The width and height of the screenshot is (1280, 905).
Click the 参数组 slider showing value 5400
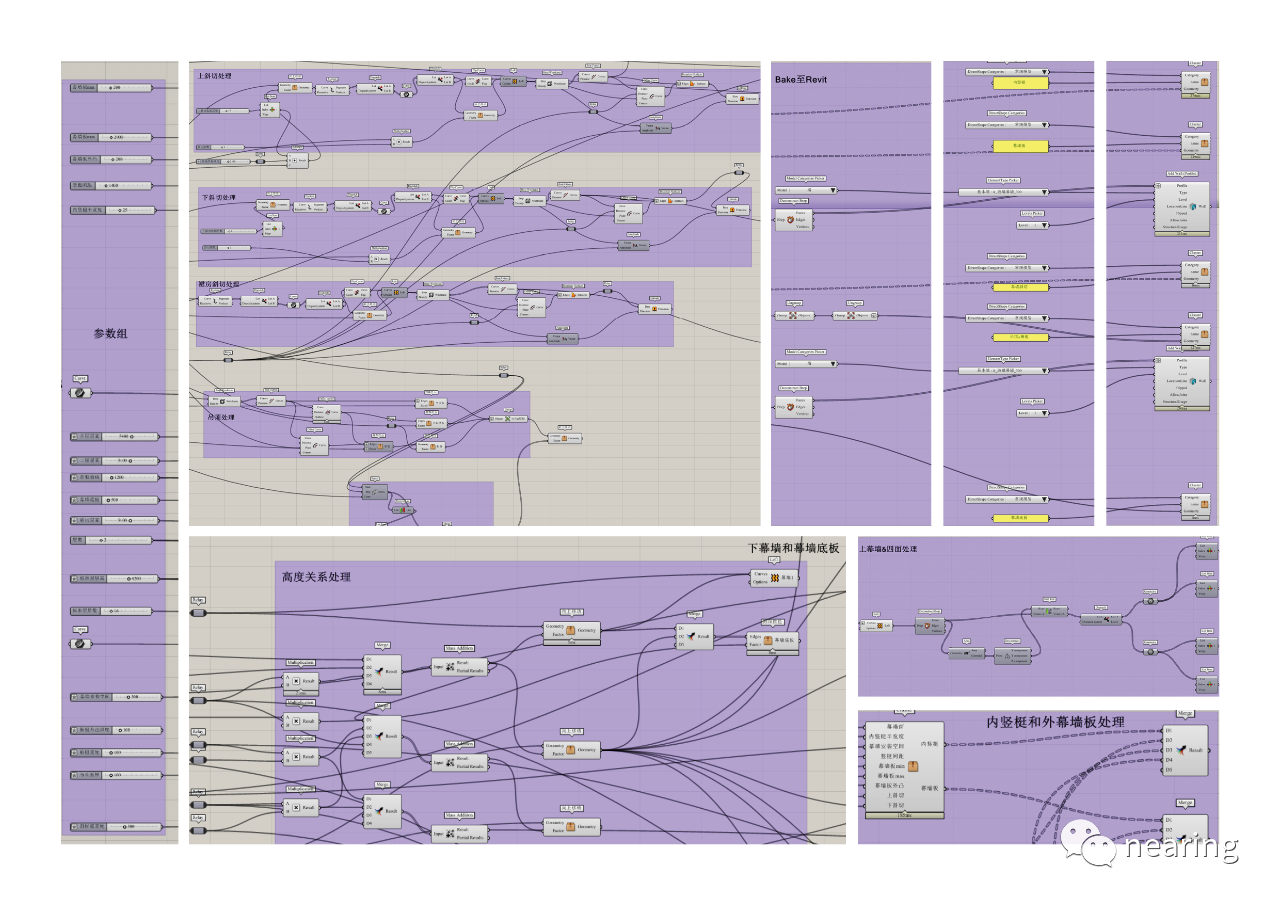click(114, 437)
